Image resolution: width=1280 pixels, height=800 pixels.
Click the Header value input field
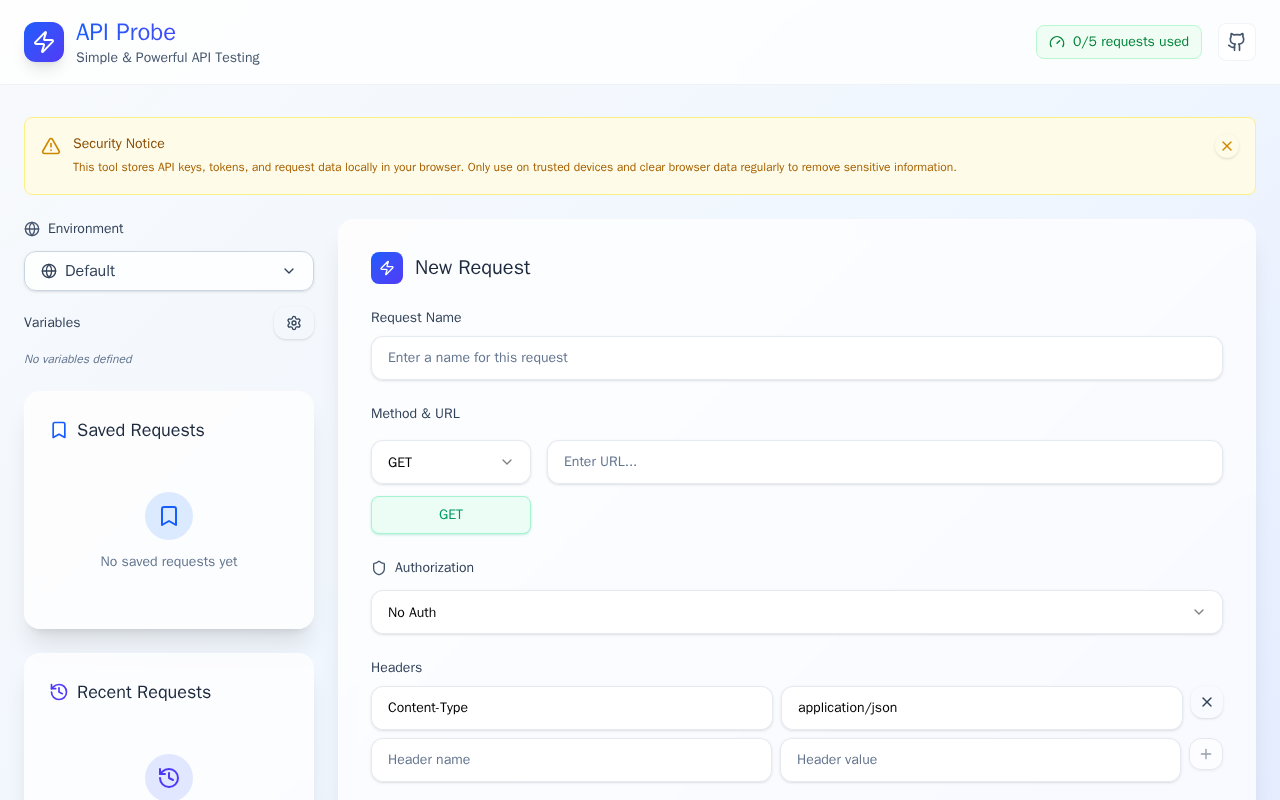pos(980,760)
